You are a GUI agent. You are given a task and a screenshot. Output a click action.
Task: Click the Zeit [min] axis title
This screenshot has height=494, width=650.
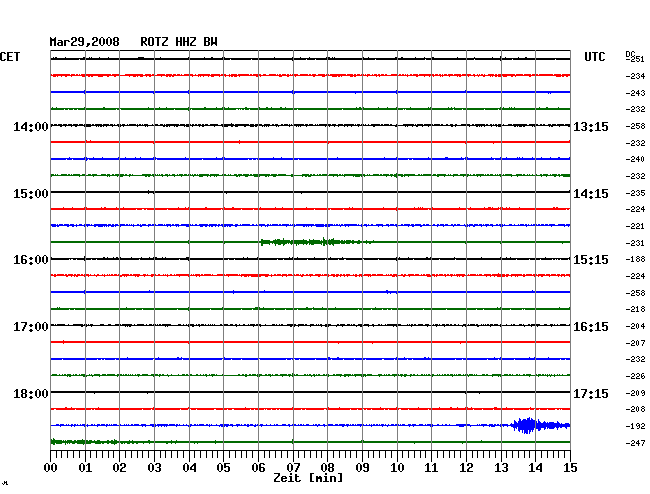(x=308, y=478)
